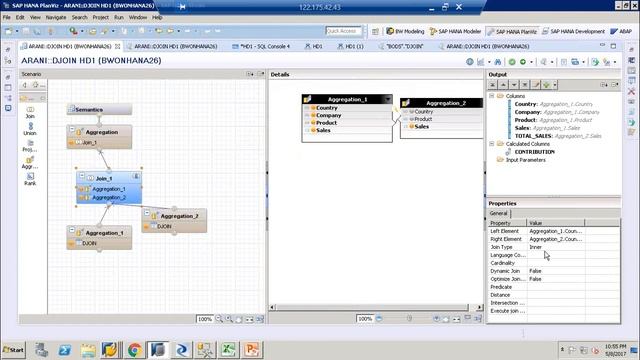Switch to the HD1 (1) editor tab
This screenshot has width=640, height=360.
pyautogui.click(x=350, y=47)
